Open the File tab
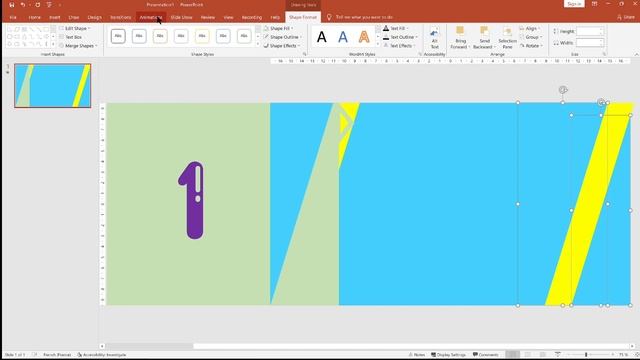Viewport: 640px width, 360px height. (13, 18)
